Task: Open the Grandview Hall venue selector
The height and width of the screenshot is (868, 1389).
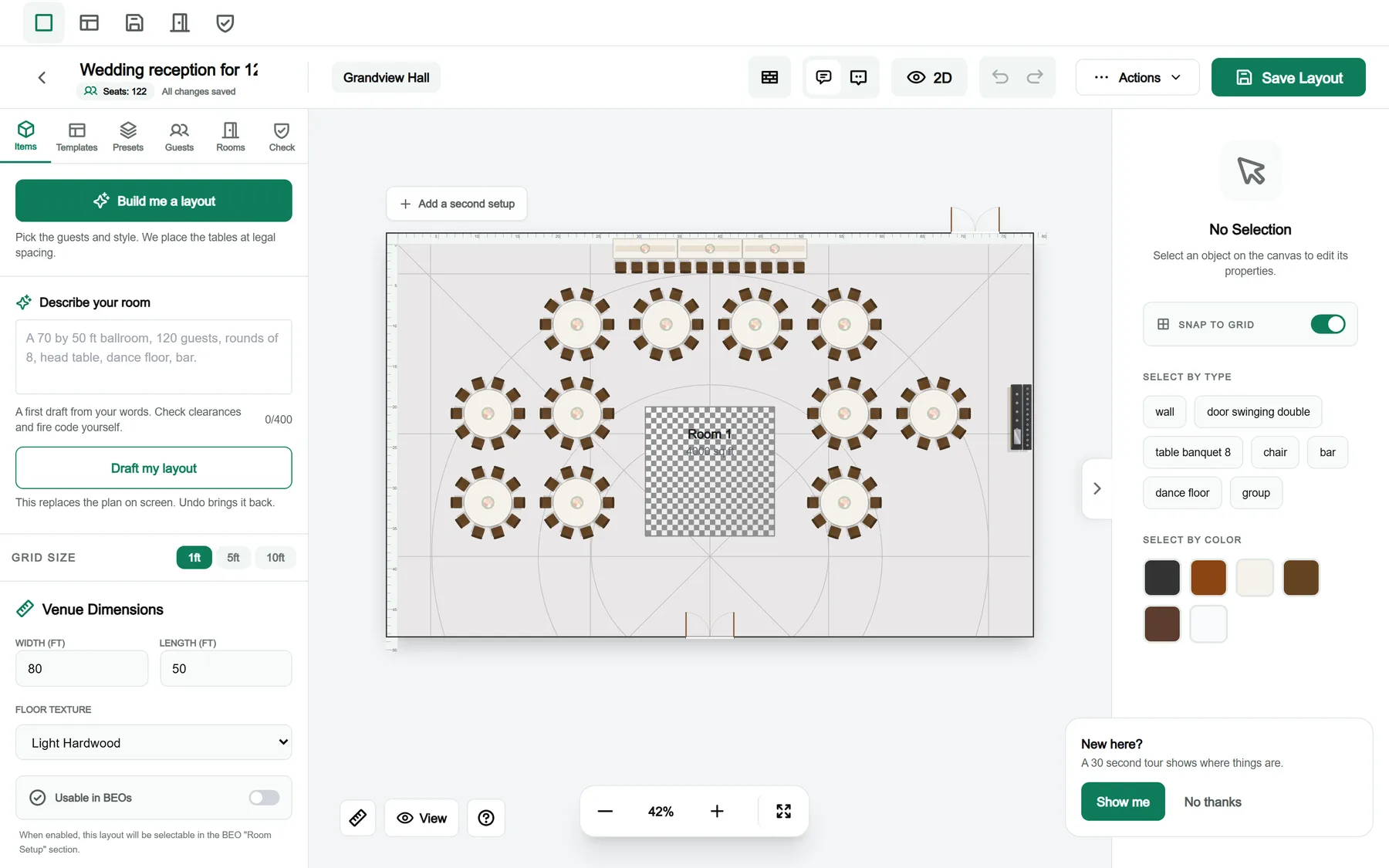Action: coord(386,77)
